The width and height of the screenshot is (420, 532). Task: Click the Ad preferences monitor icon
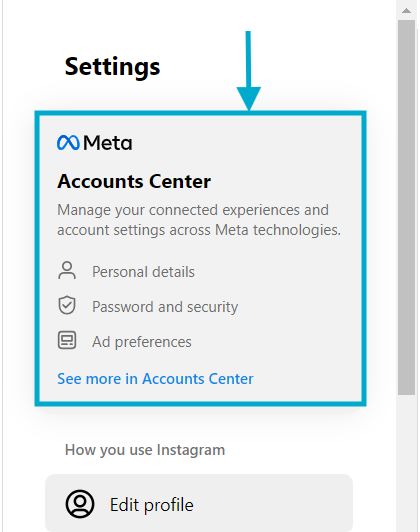click(67, 340)
